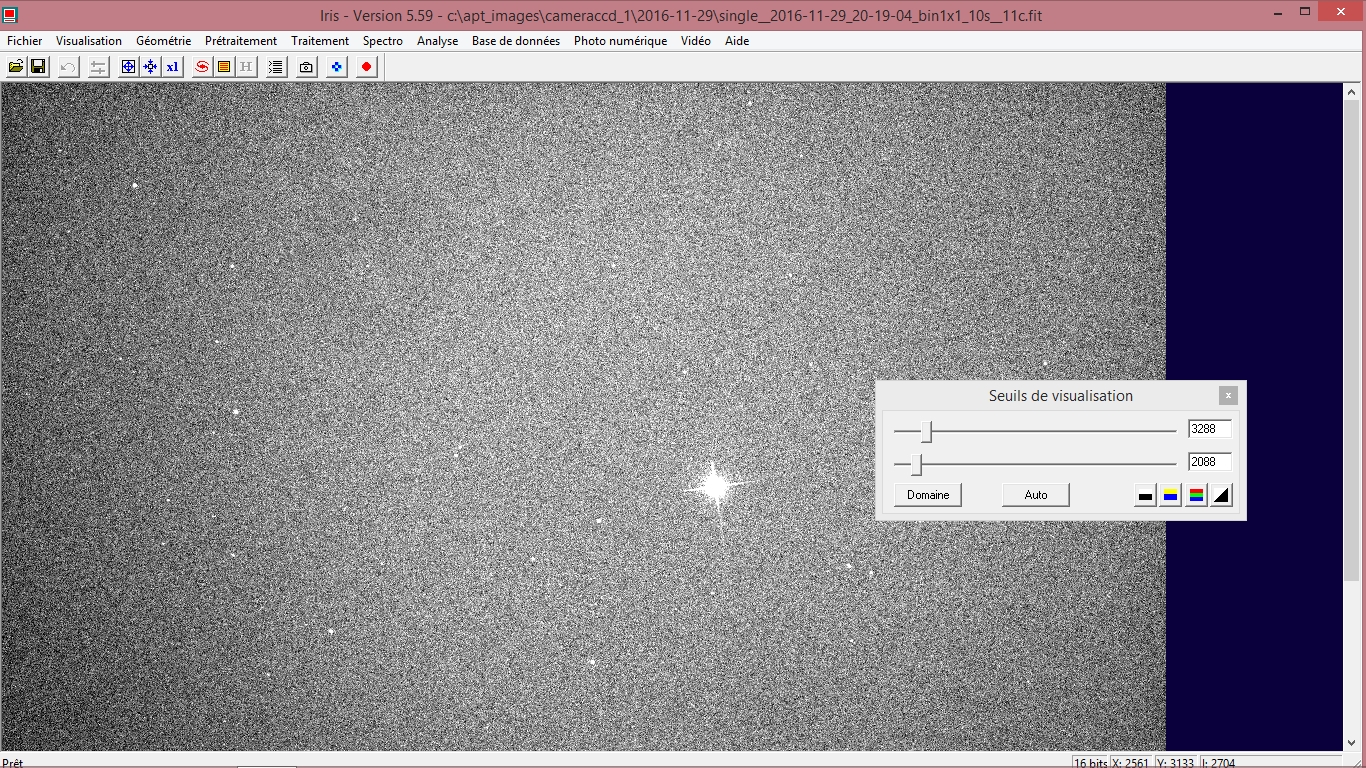
Task: Click the blue inward-arrows zoom icon
Action: point(150,67)
